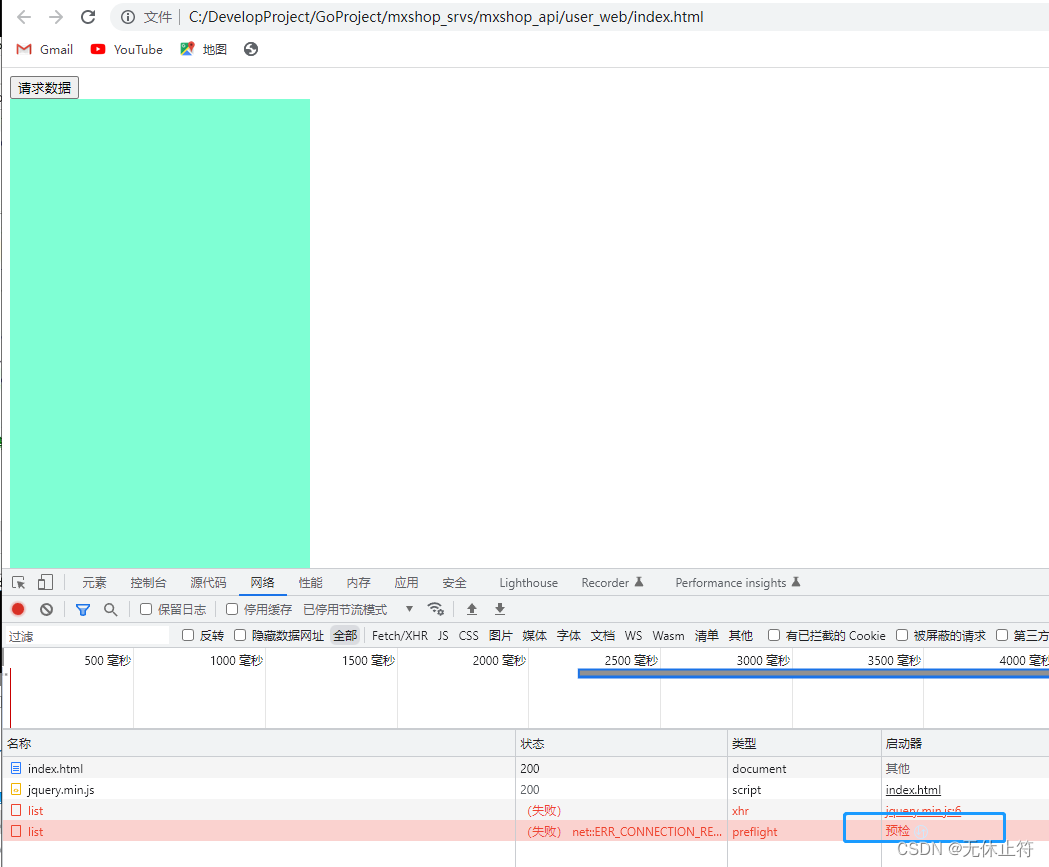Enable the 停用缓存 checkbox
The height and width of the screenshot is (867, 1049).
click(232, 609)
